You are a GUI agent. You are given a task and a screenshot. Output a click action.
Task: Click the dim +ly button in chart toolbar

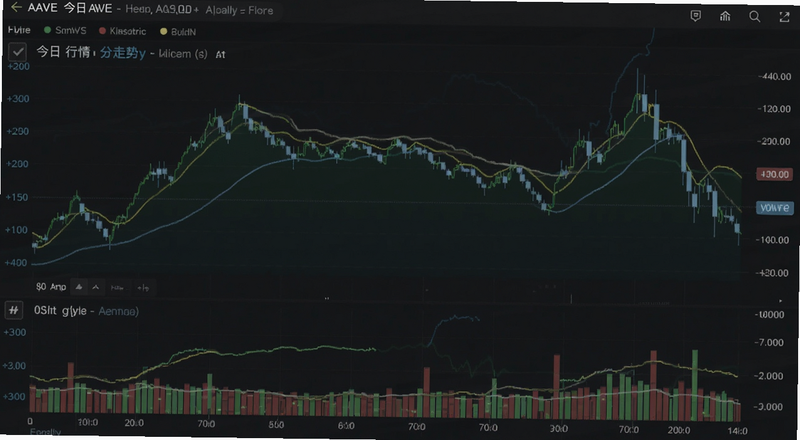tap(143, 288)
